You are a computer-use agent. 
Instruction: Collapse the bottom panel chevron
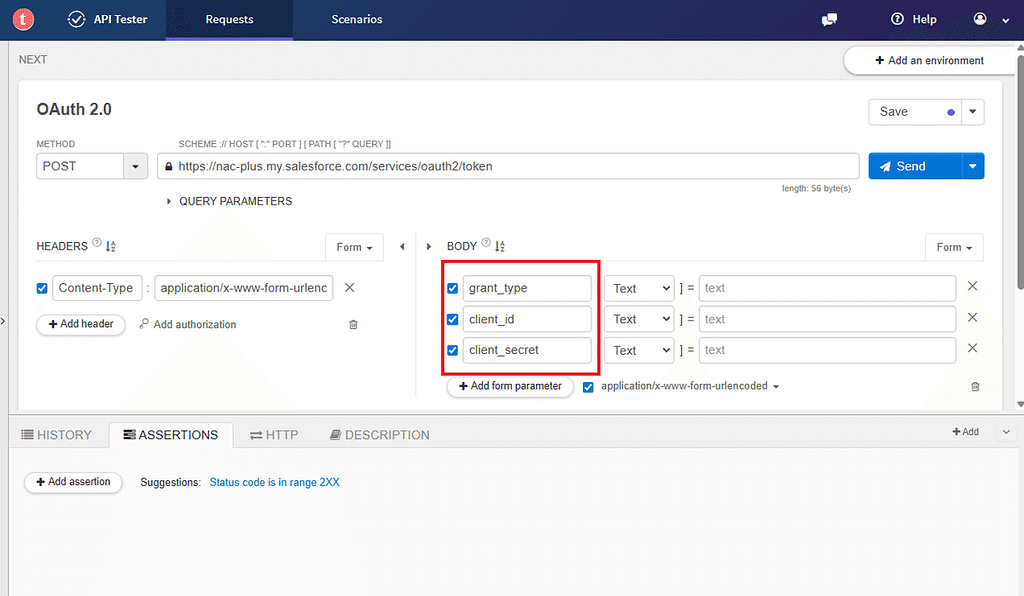(1006, 431)
